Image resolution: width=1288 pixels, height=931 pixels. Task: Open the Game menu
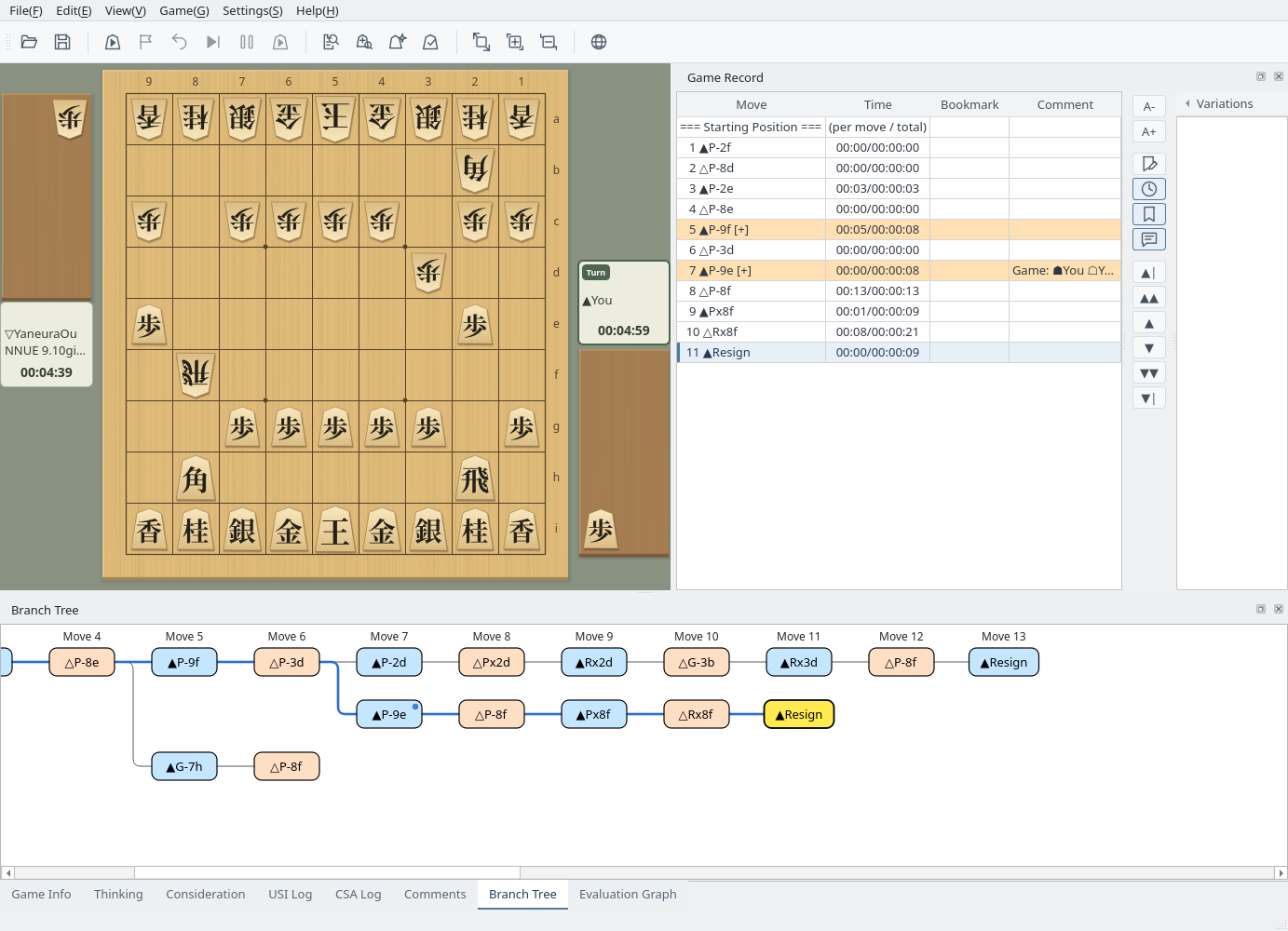(x=184, y=11)
